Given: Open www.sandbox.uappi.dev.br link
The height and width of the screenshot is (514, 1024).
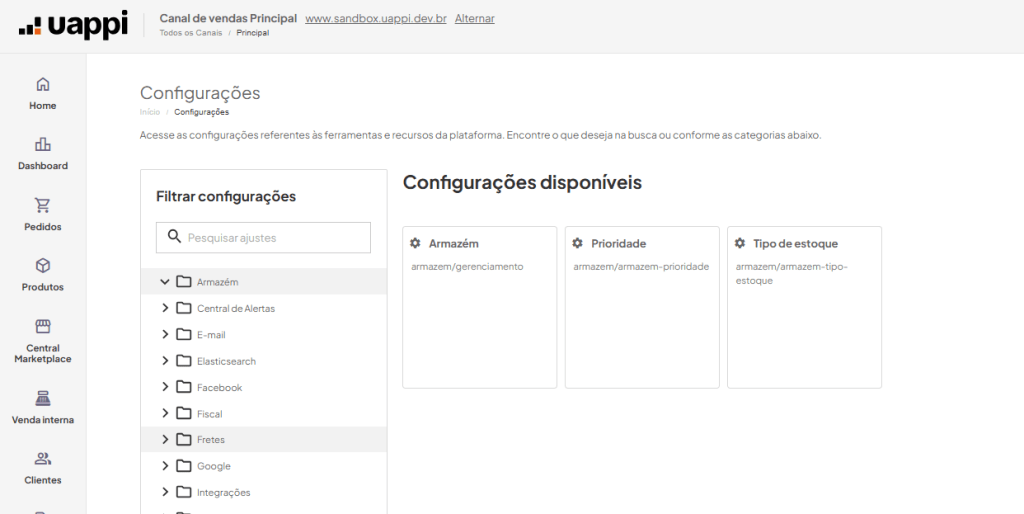Looking at the screenshot, I should (376, 18).
